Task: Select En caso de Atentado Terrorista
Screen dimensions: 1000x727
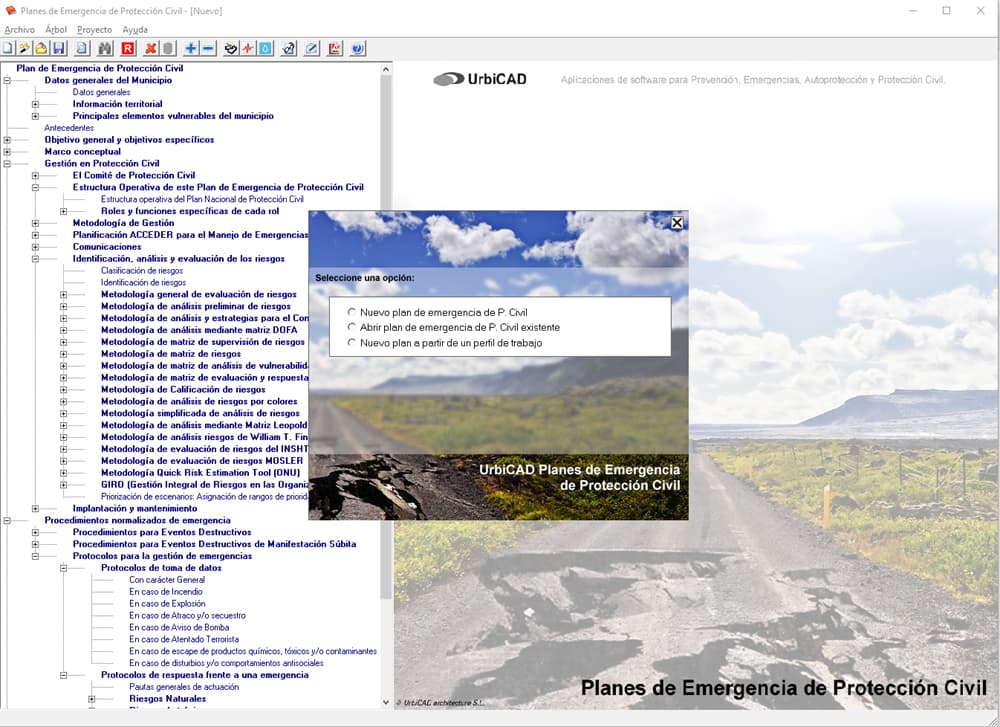Action: click(184, 639)
